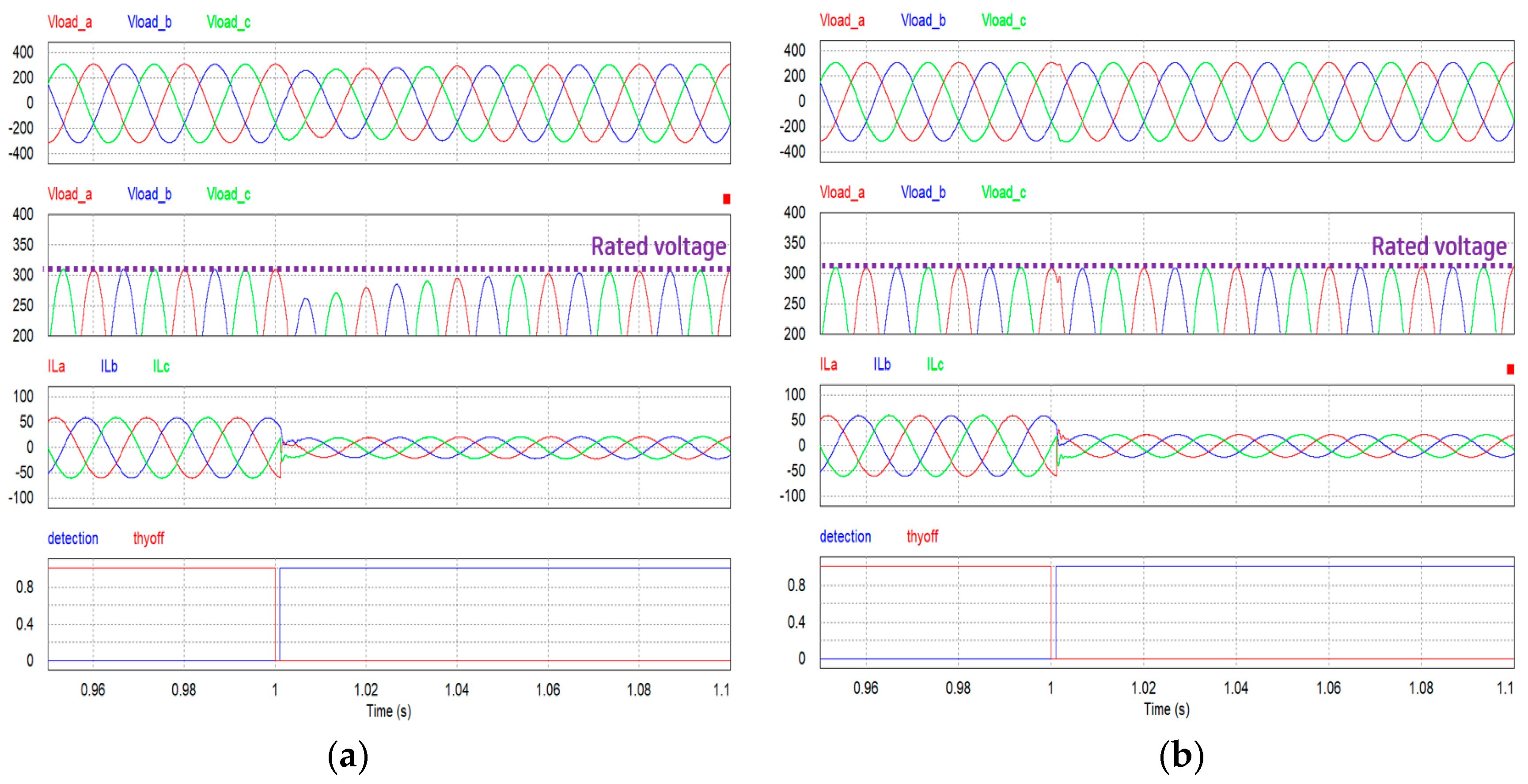
Task: Click Rated voltage annotation in panel (b)
Action: coord(1438,247)
